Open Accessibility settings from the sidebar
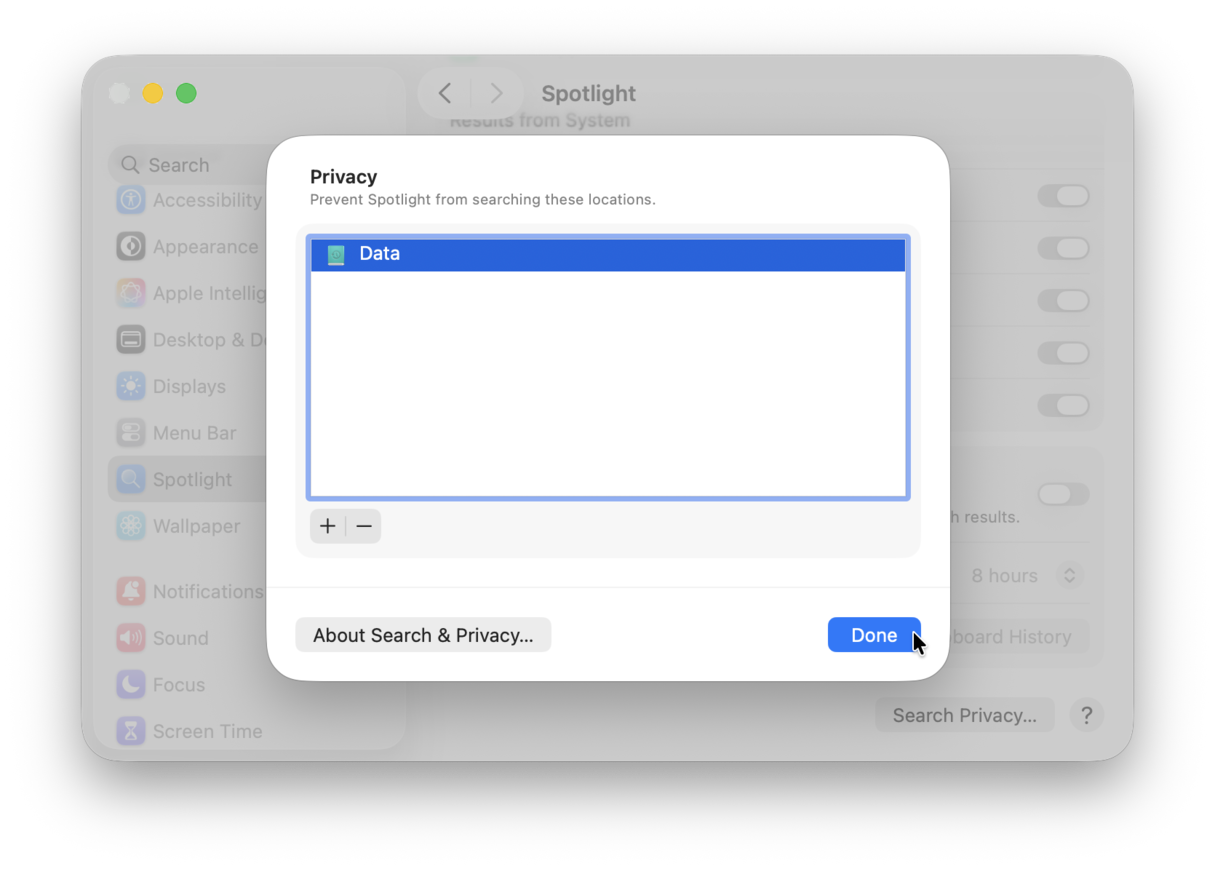This screenshot has width=1215, height=869. pyautogui.click(x=130, y=200)
